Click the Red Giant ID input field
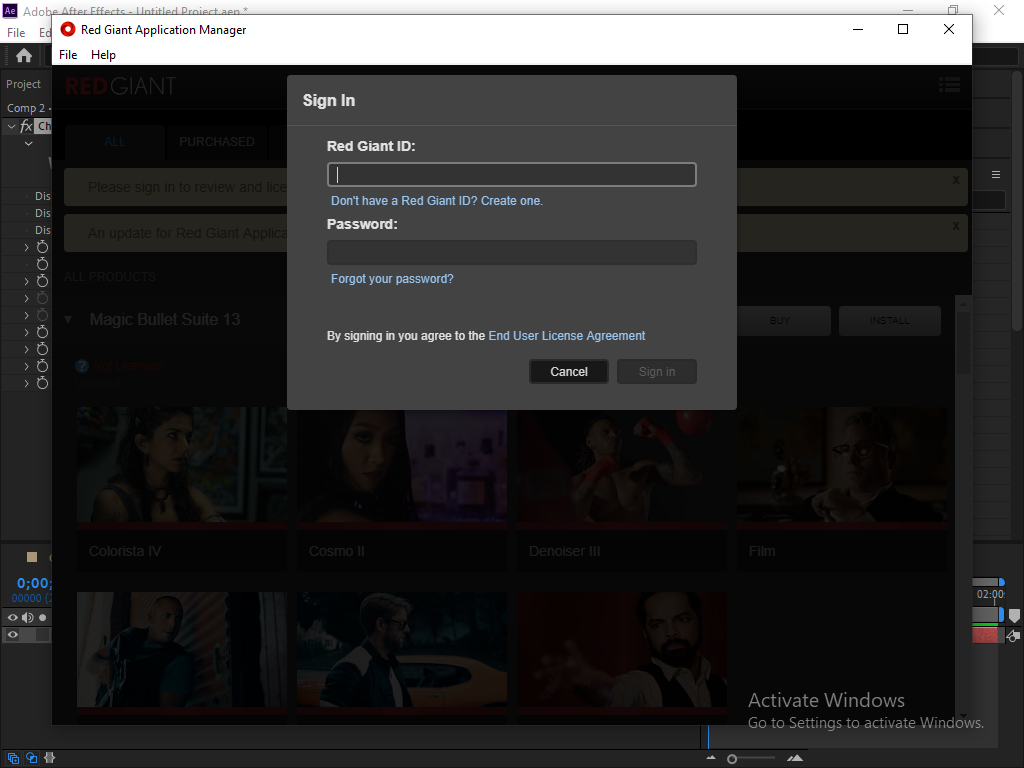Viewport: 1024px width, 768px height. coord(511,174)
